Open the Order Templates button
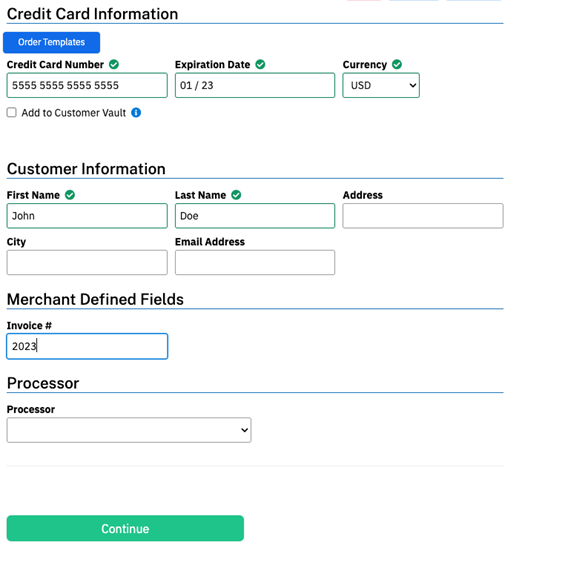 tap(51, 42)
